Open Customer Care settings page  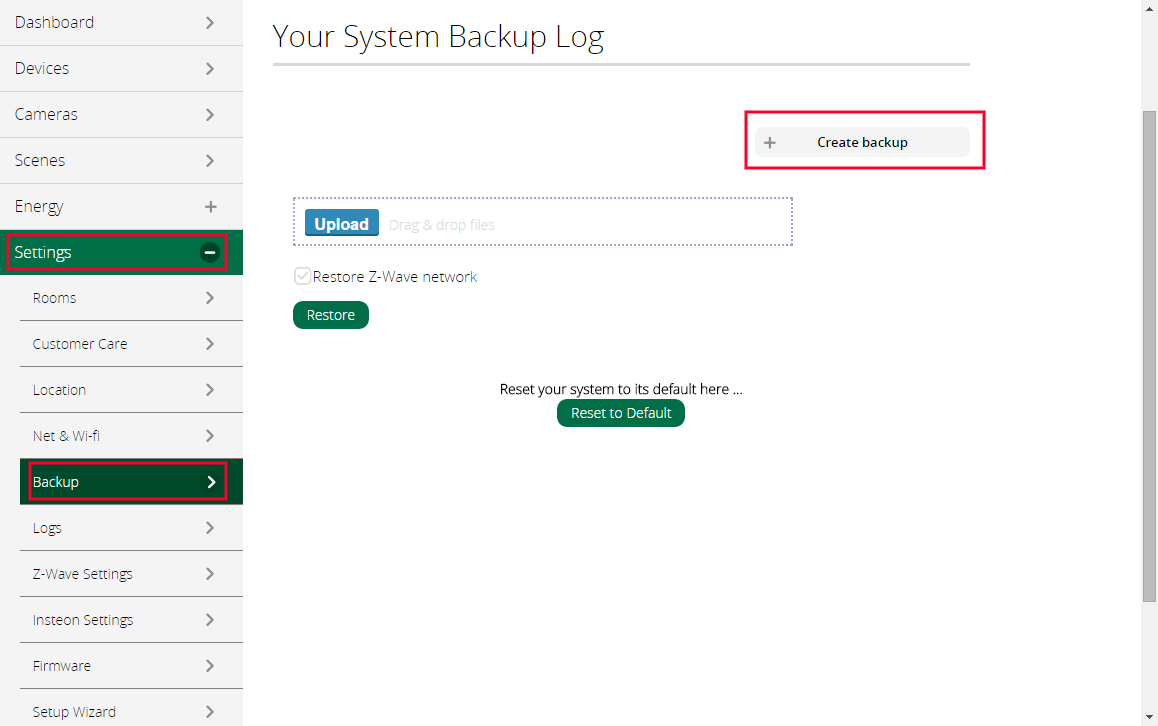pos(80,344)
